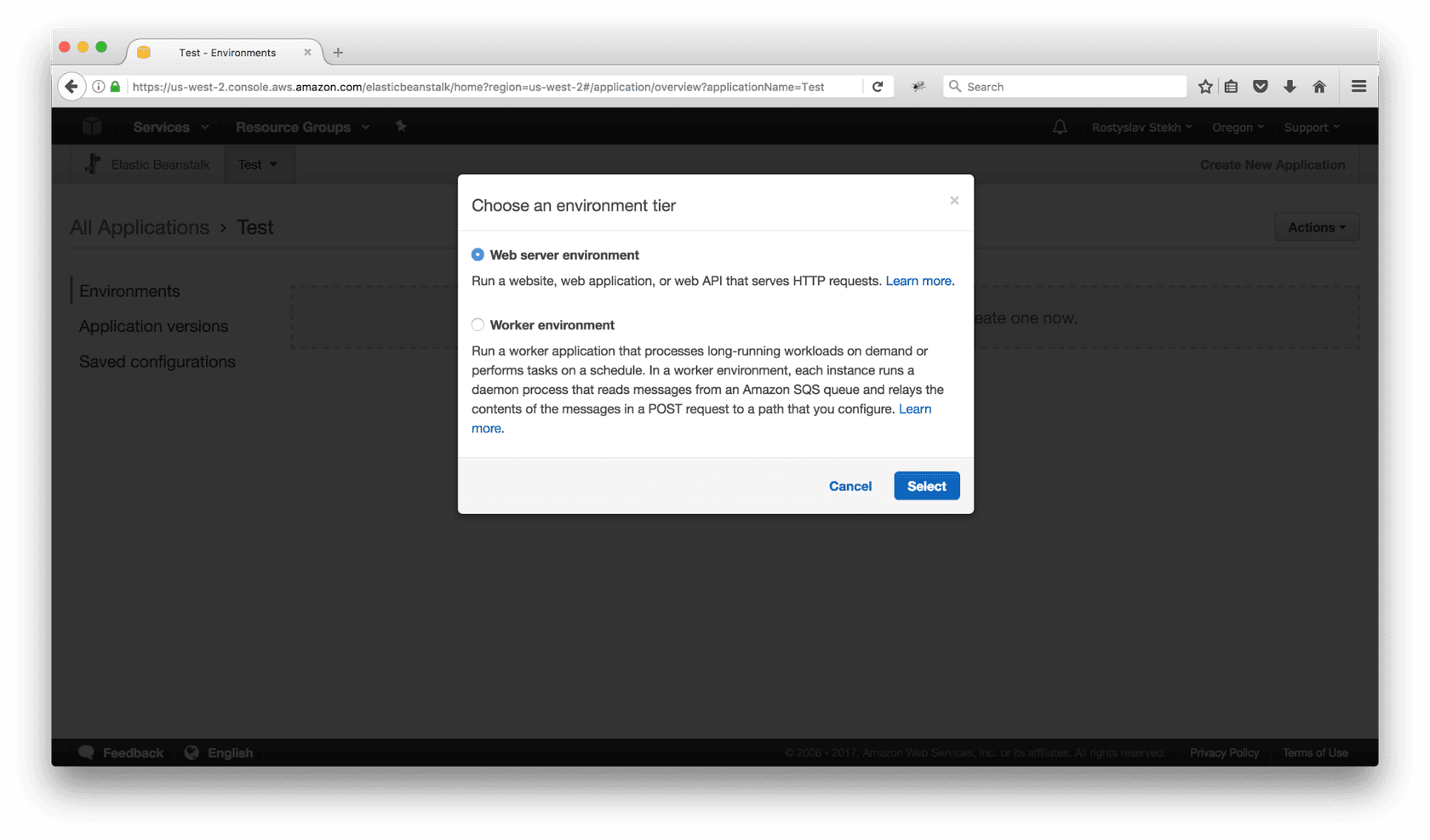1430x840 pixels.
Task: Select Application versions in the sidebar
Action: pos(153,326)
